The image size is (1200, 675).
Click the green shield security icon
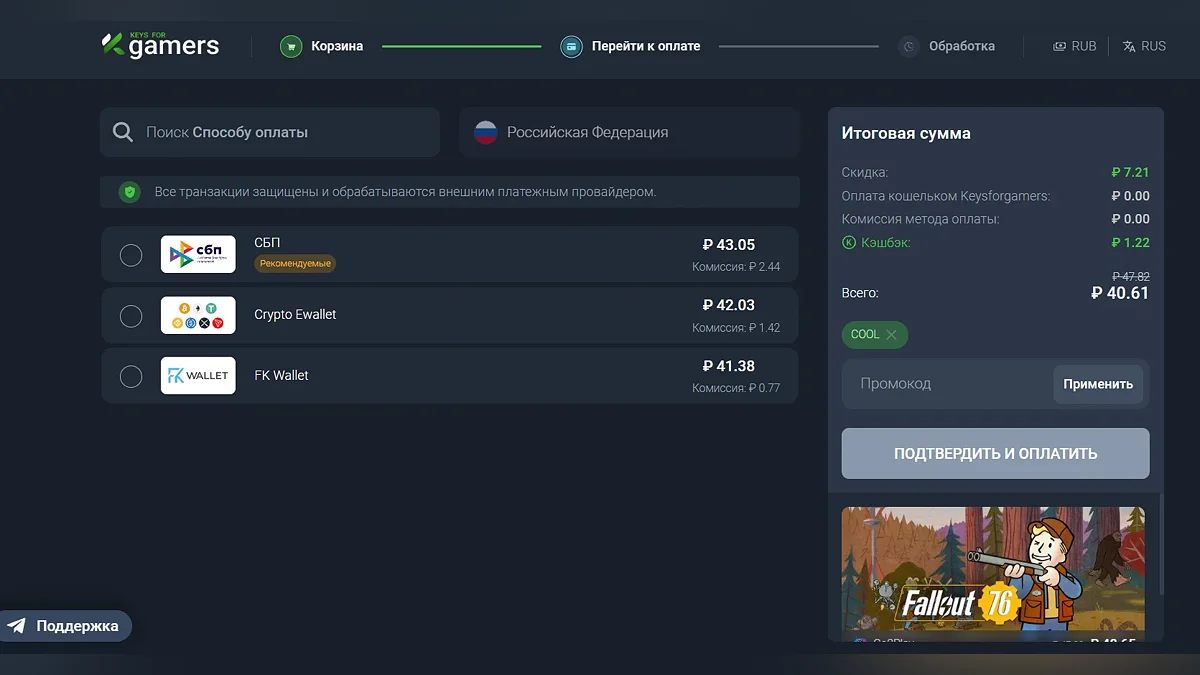(x=129, y=191)
